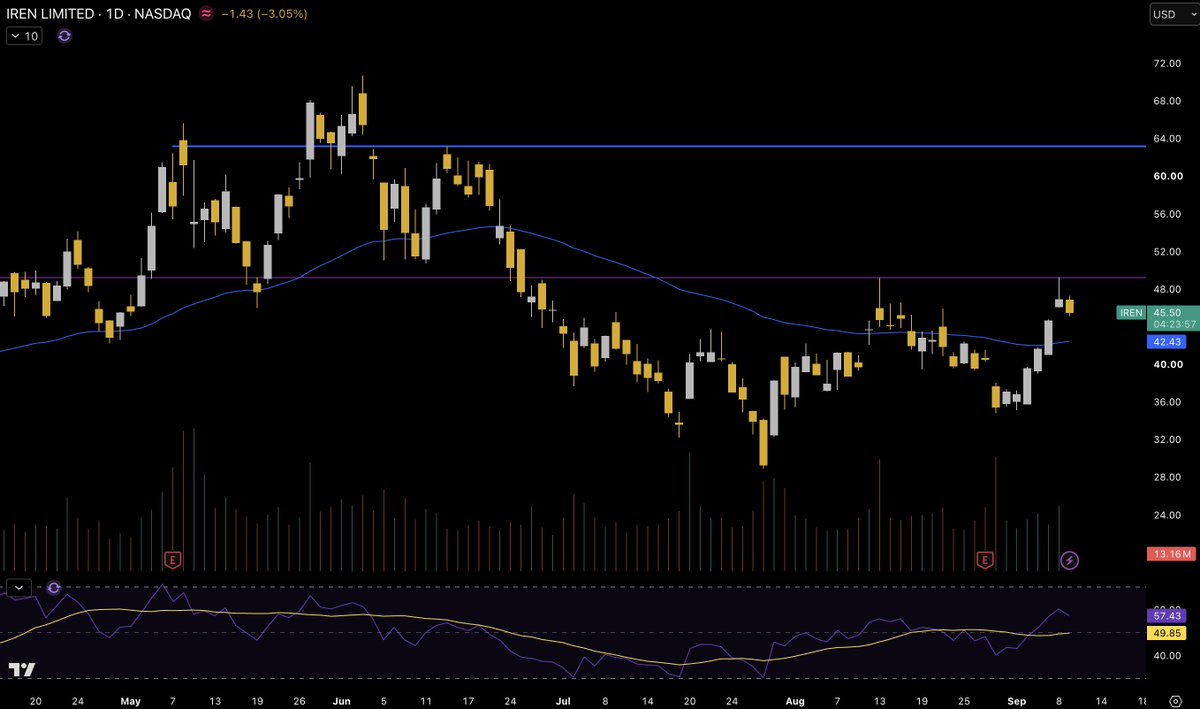Image resolution: width=1200 pixels, height=709 pixels.
Task: Click the 28.00 price scale label
Action: pyautogui.click(x=1167, y=477)
